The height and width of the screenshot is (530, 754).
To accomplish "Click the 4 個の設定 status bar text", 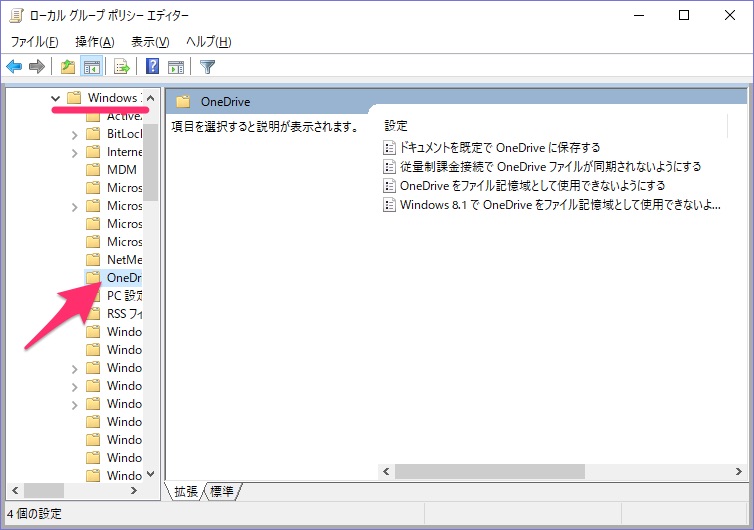I will coord(35,514).
